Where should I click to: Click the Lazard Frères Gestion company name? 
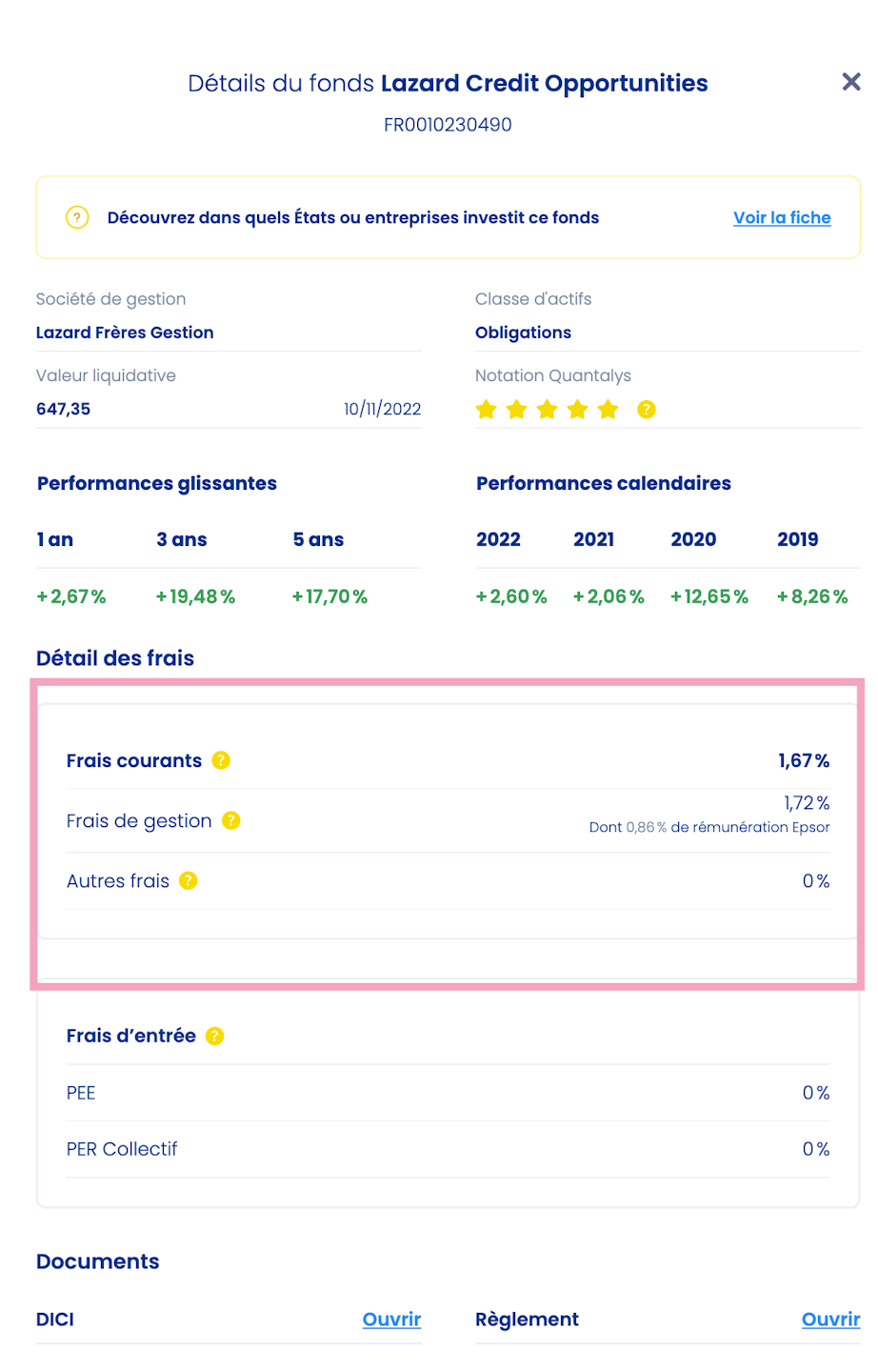pyautogui.click(x=124, y=333)
